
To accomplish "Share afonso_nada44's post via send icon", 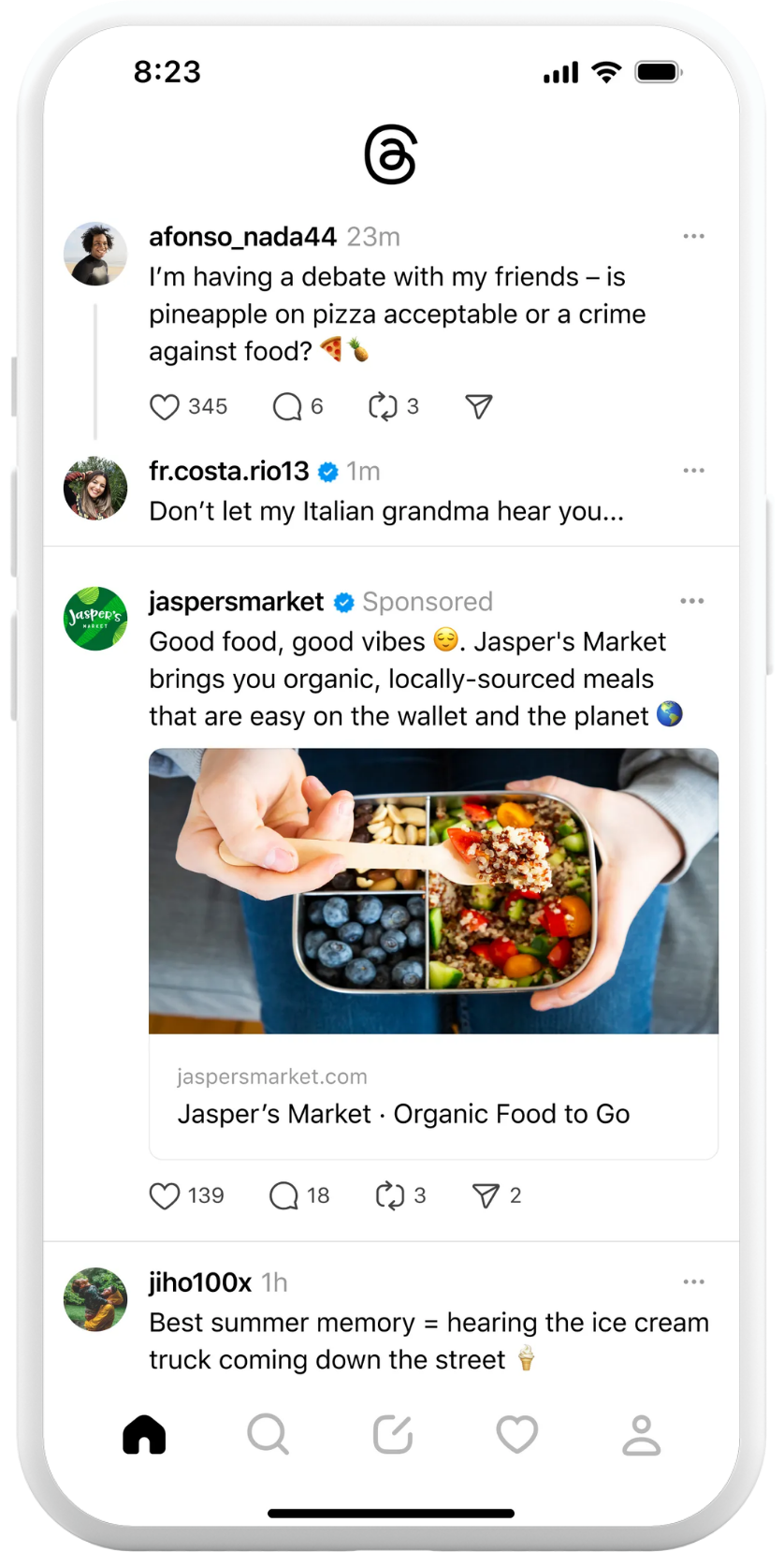I will coord(479,407).
